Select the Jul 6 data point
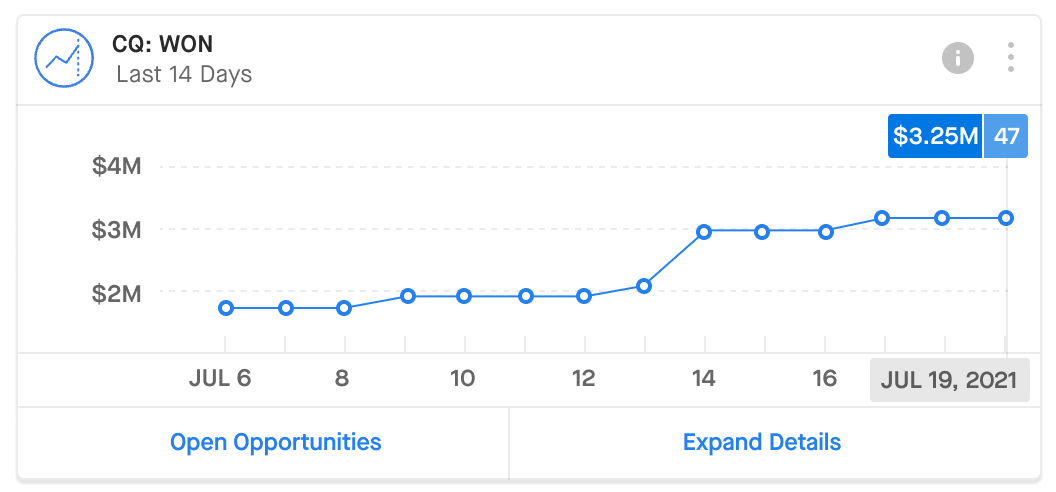Screen dimensions: 1056x492 tap(226, 308)
